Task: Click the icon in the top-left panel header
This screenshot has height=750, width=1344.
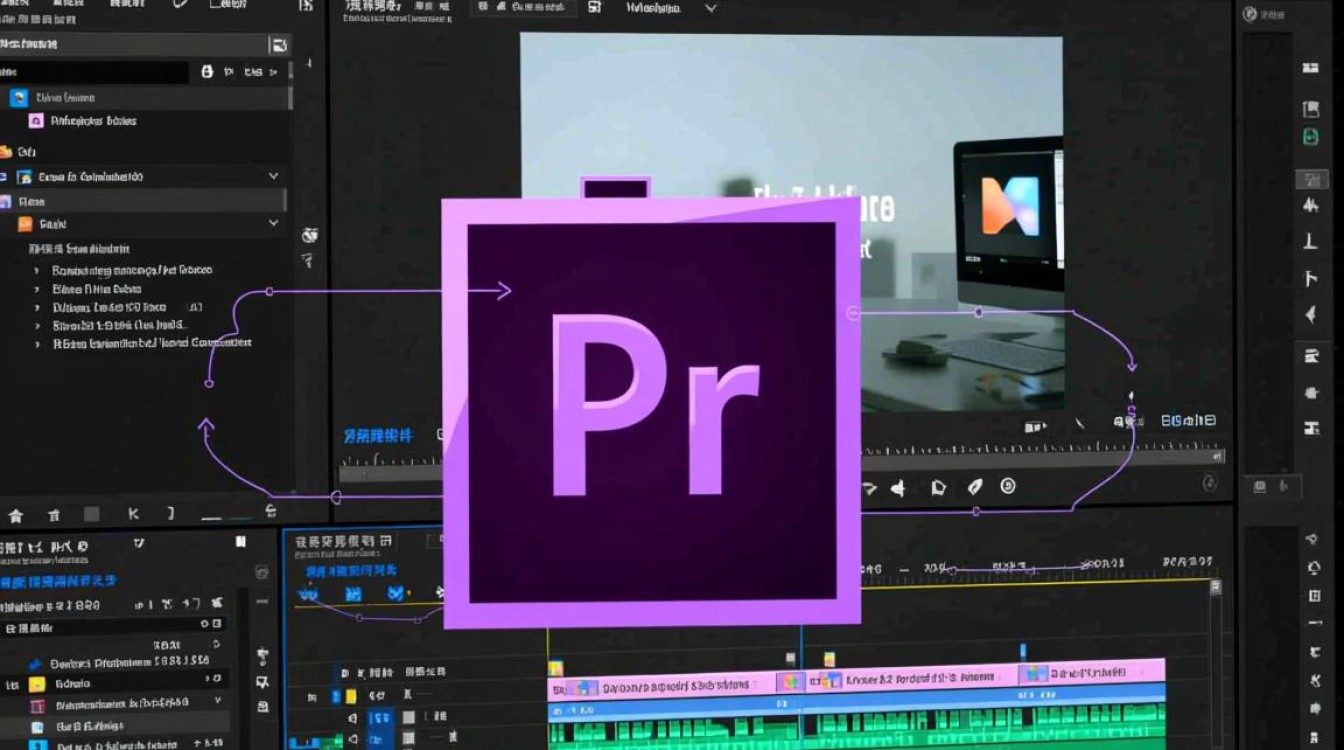Action: (x=278, y=44)
